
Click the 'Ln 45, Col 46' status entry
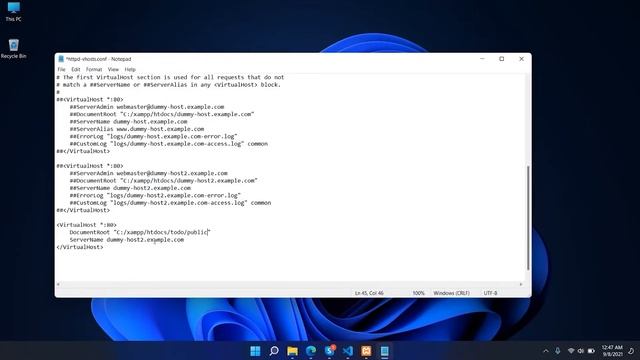click(x=369, y=293)
